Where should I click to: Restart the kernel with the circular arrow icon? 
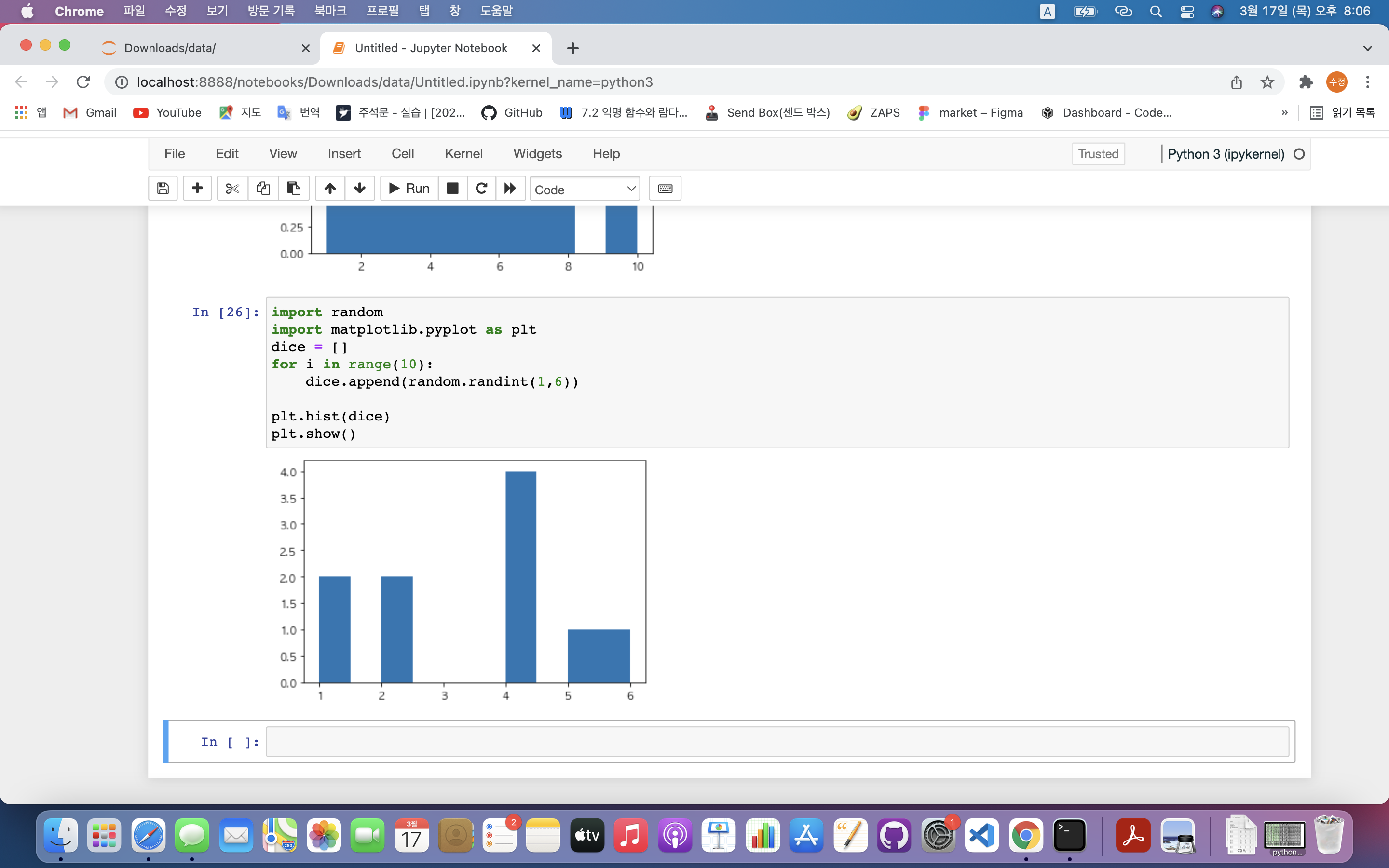pyautogui.click(x=481, y=188)
